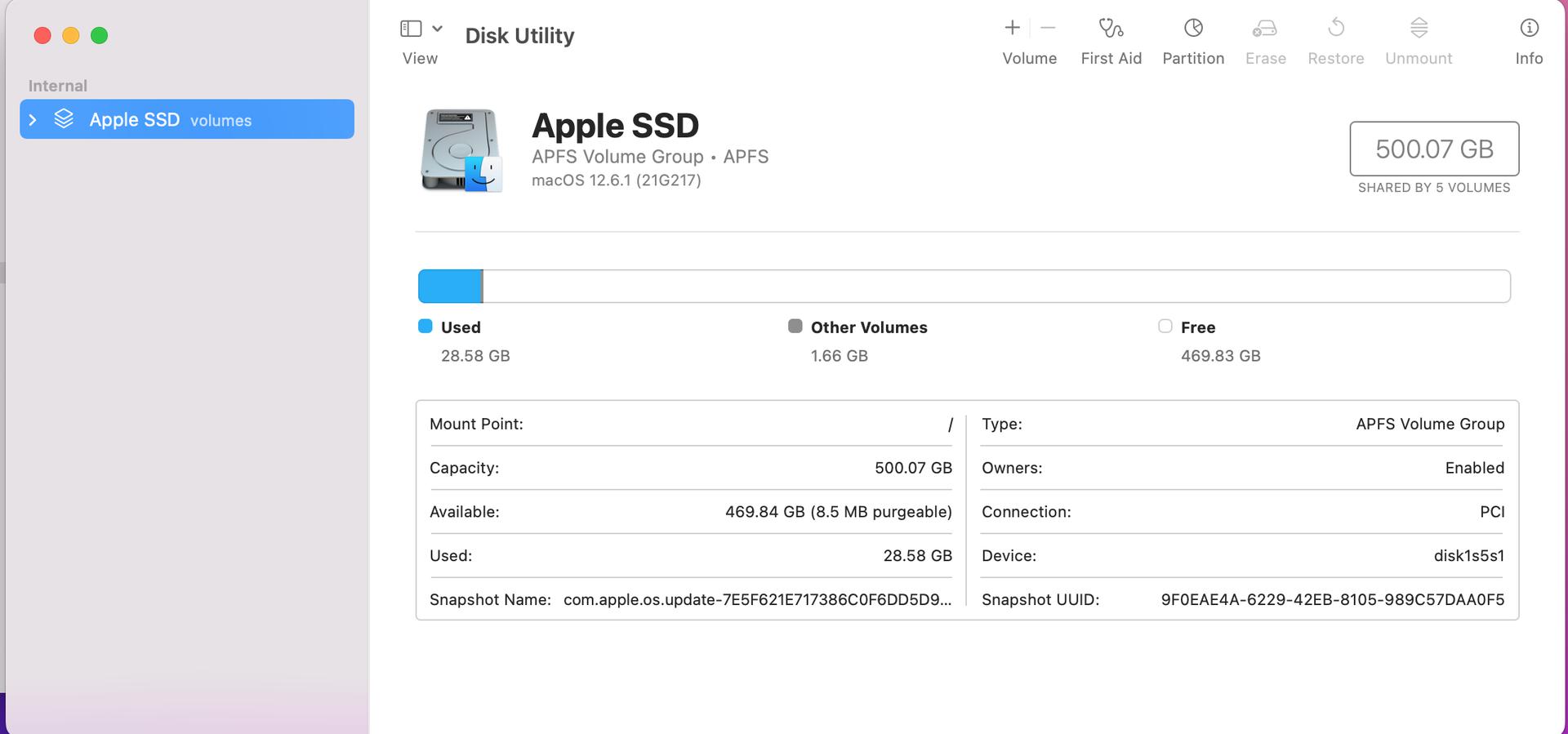Click the Info circle icon

point(1529,29)
